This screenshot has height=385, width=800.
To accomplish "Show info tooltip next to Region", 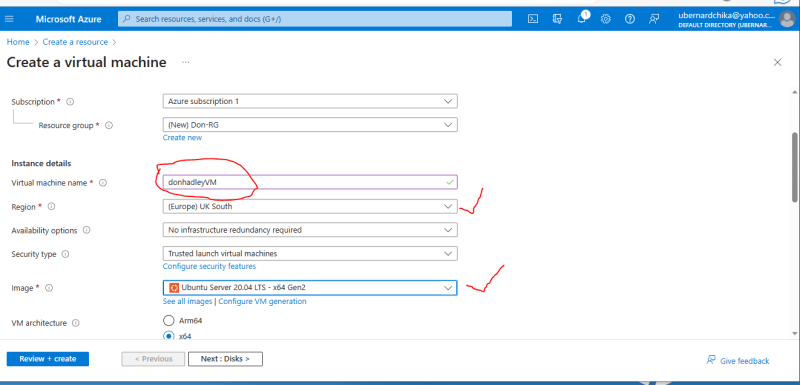I will tap(51, 207).
